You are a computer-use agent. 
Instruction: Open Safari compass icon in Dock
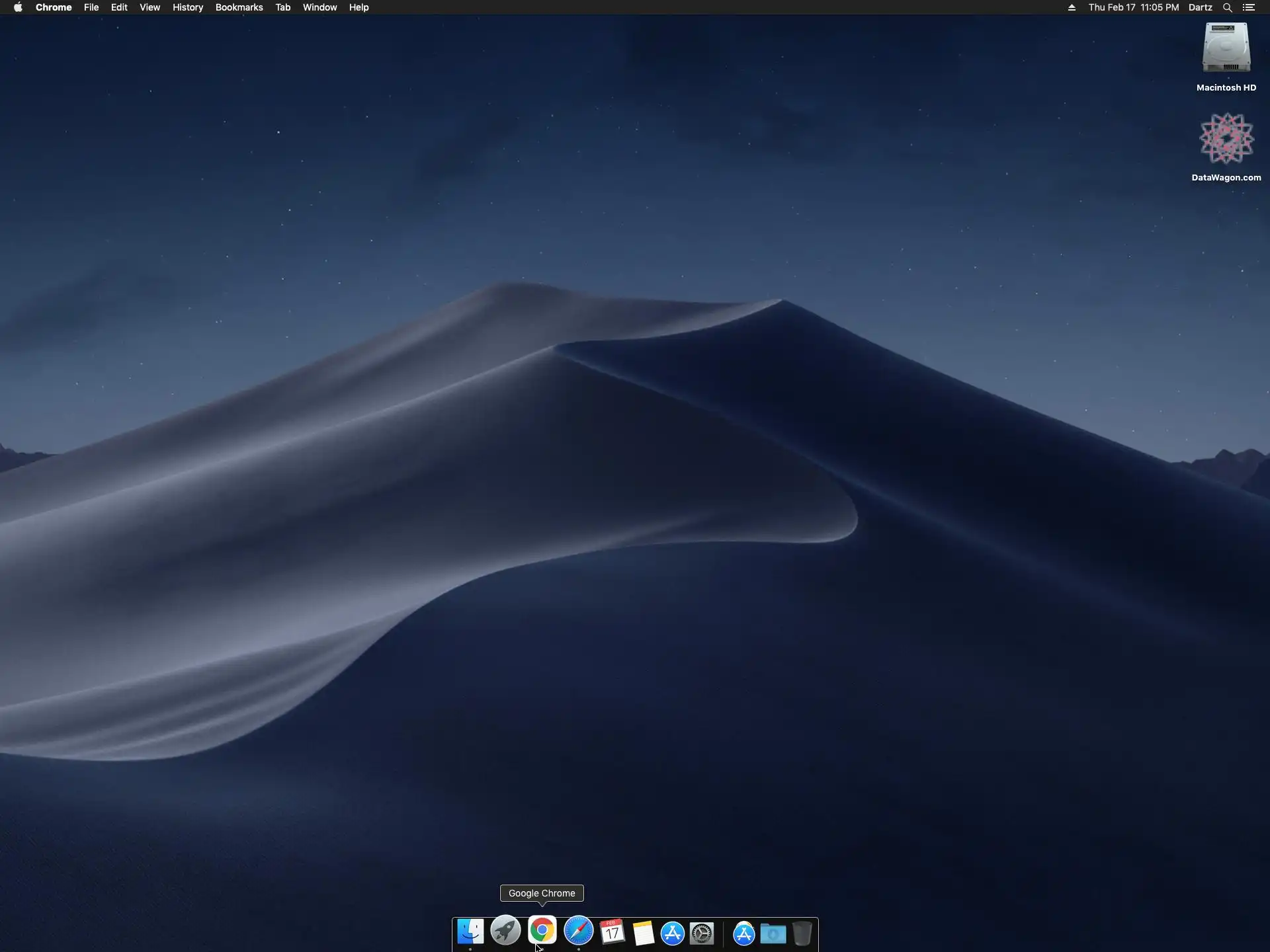[578, 932]
